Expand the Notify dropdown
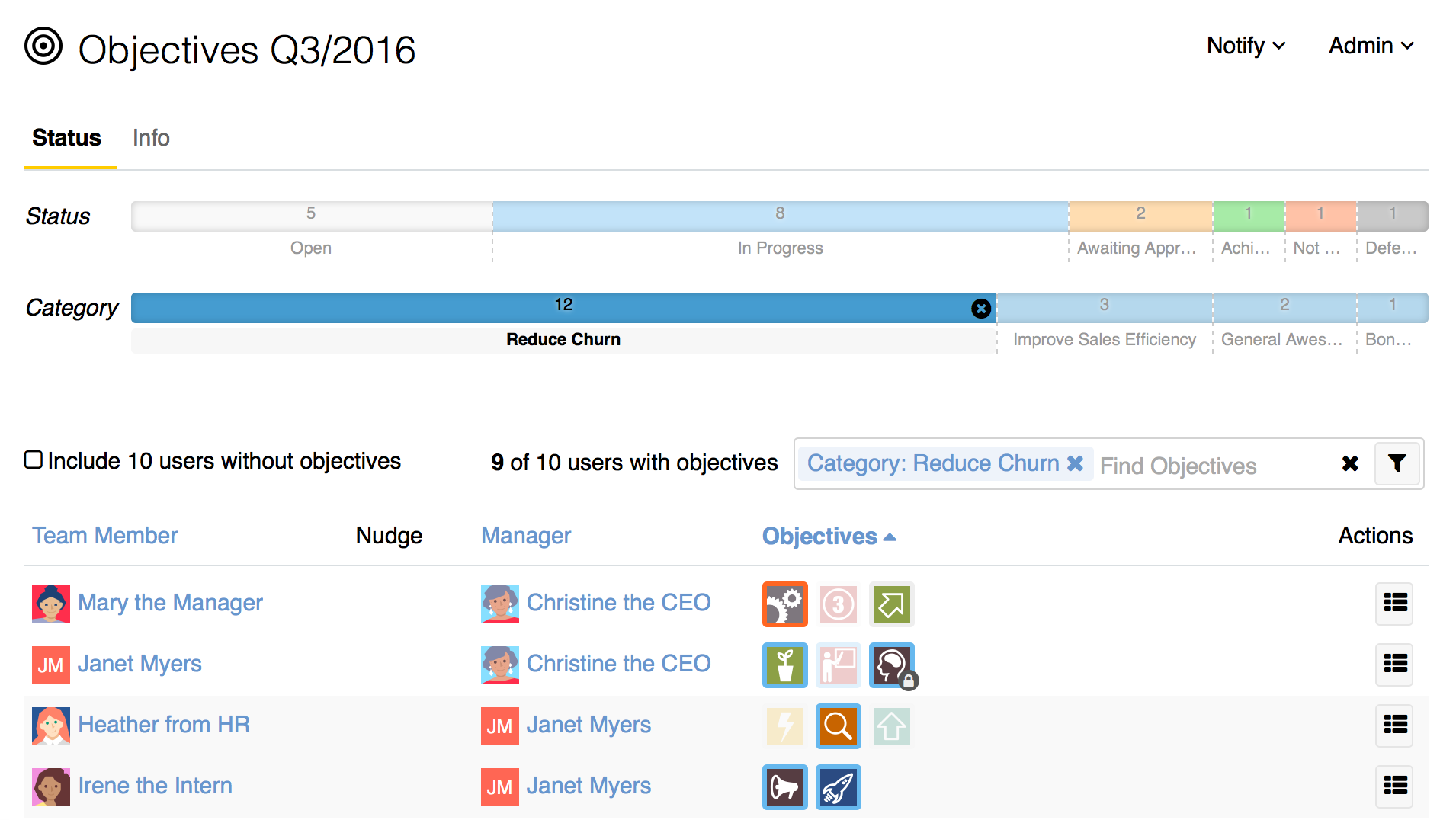 [x=1246, y=46]
